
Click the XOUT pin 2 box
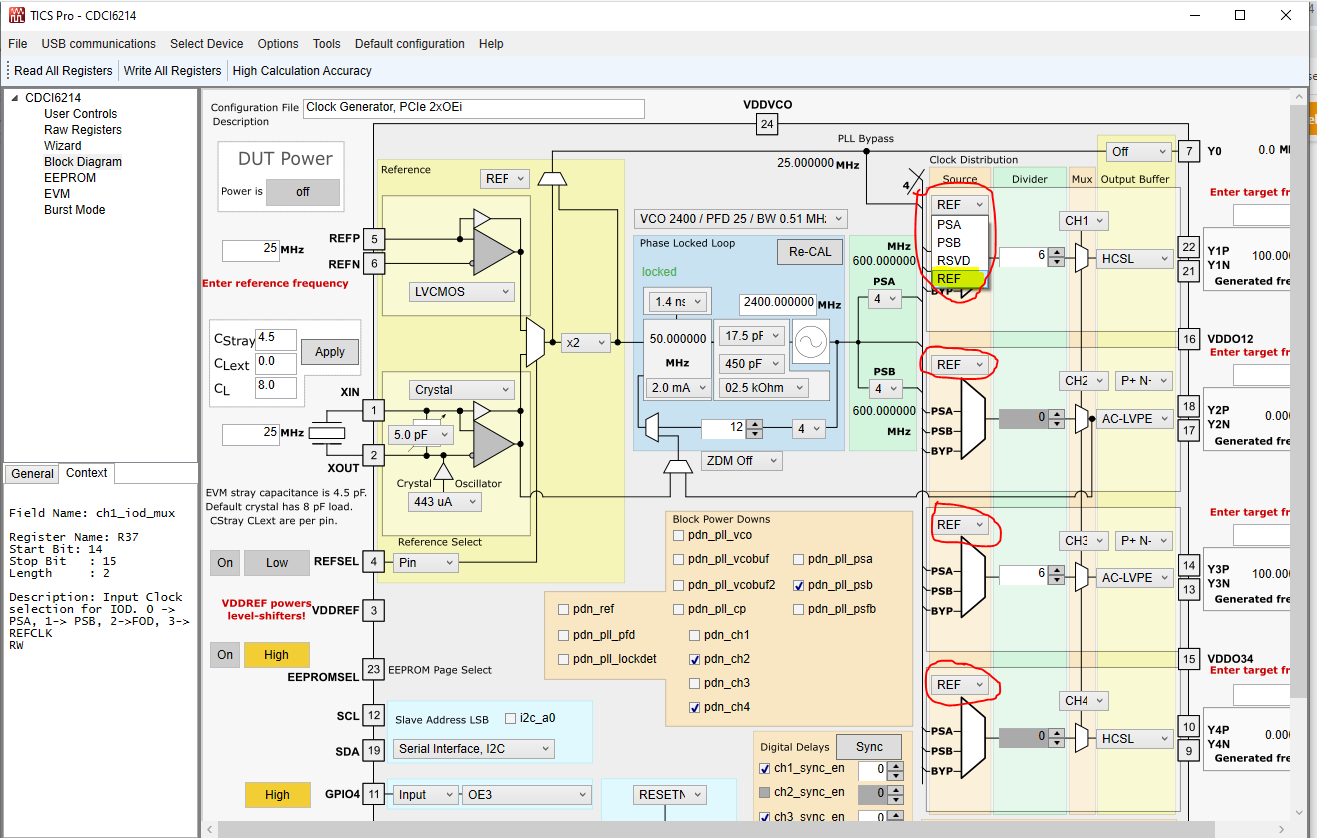(373, 456)
